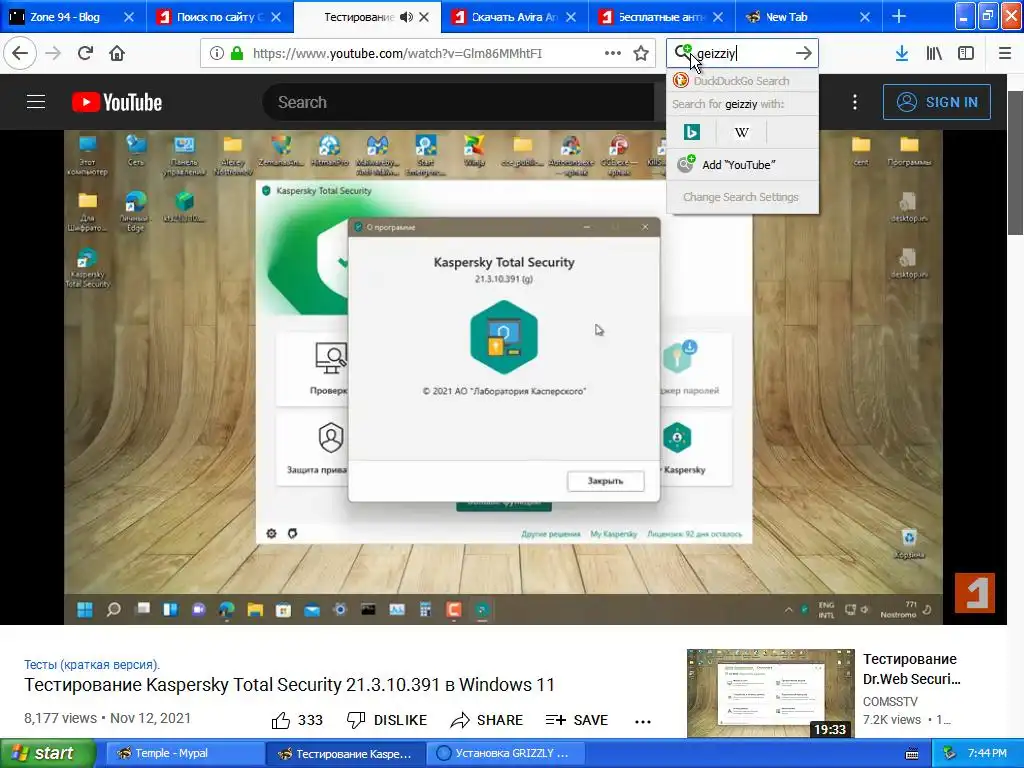Open the Library icon in the toolbar
The image size is (1024, 768).
tap(934, 54)
